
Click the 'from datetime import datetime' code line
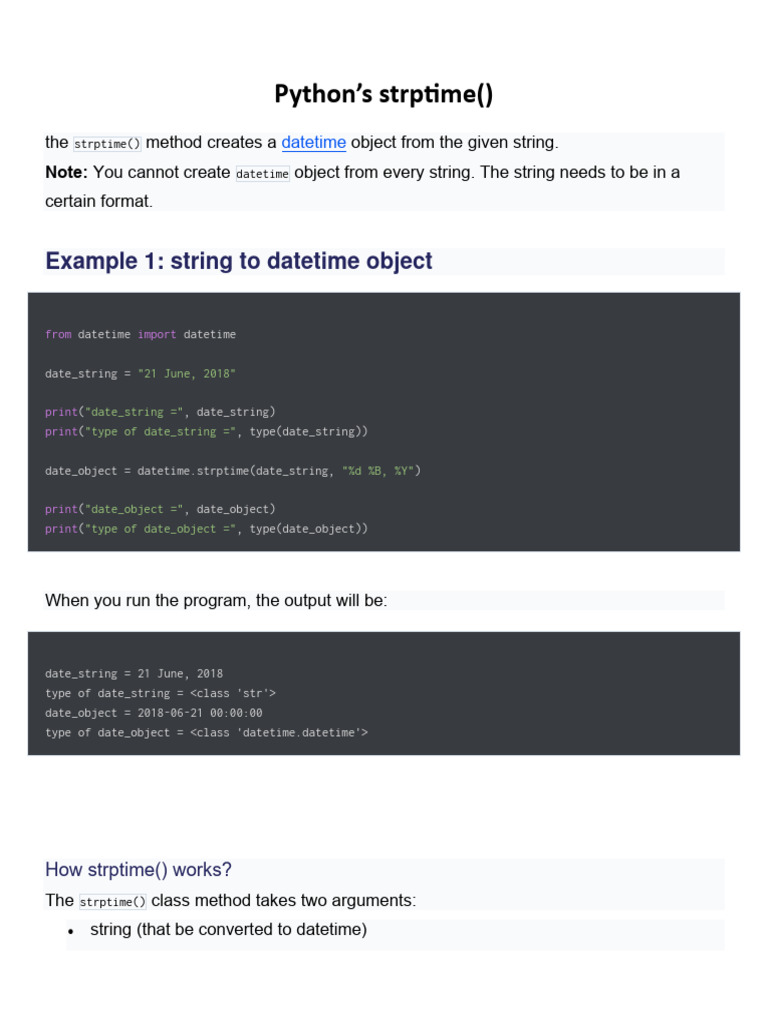140,334
